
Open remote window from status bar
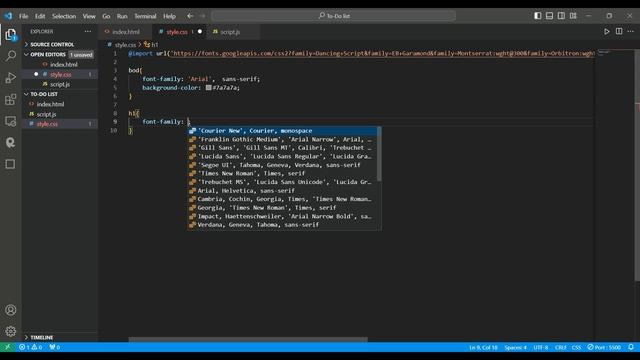pyautogui.click(x=8, y=347)
